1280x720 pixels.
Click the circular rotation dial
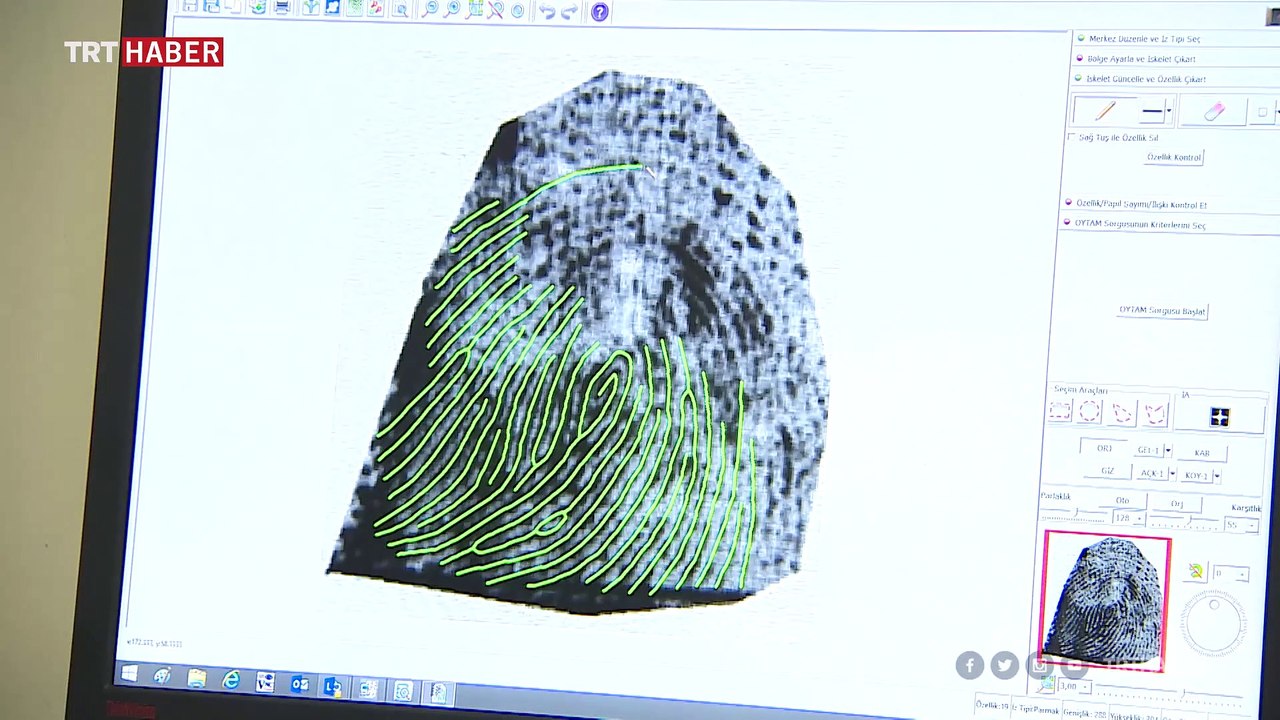tap(1213, 622)
